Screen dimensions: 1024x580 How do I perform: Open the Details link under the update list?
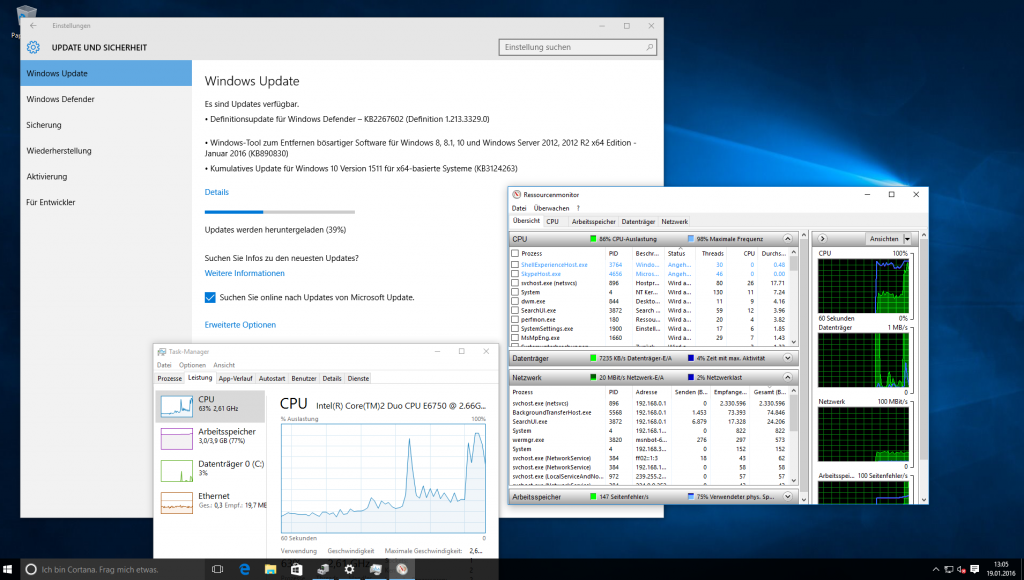(217, 192)
